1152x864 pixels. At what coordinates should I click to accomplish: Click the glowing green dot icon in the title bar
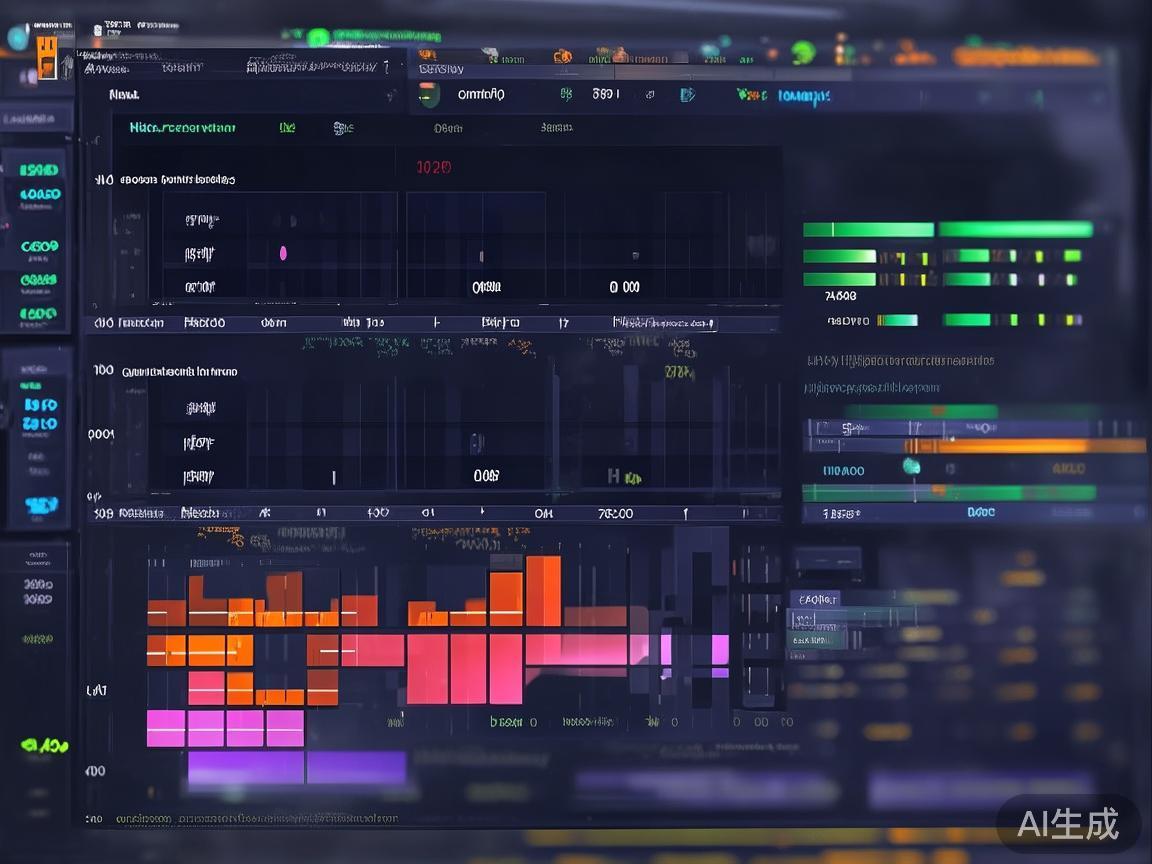(x=318, y=38)
